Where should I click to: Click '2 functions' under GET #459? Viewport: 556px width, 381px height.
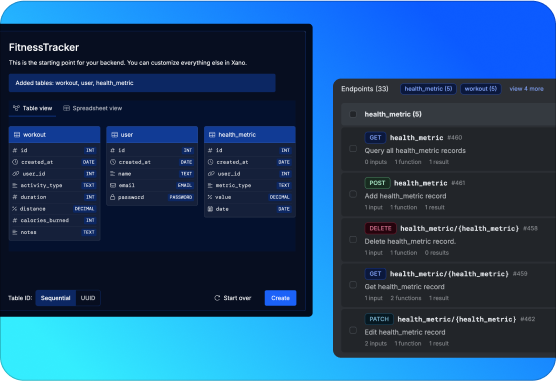point(406,298)
